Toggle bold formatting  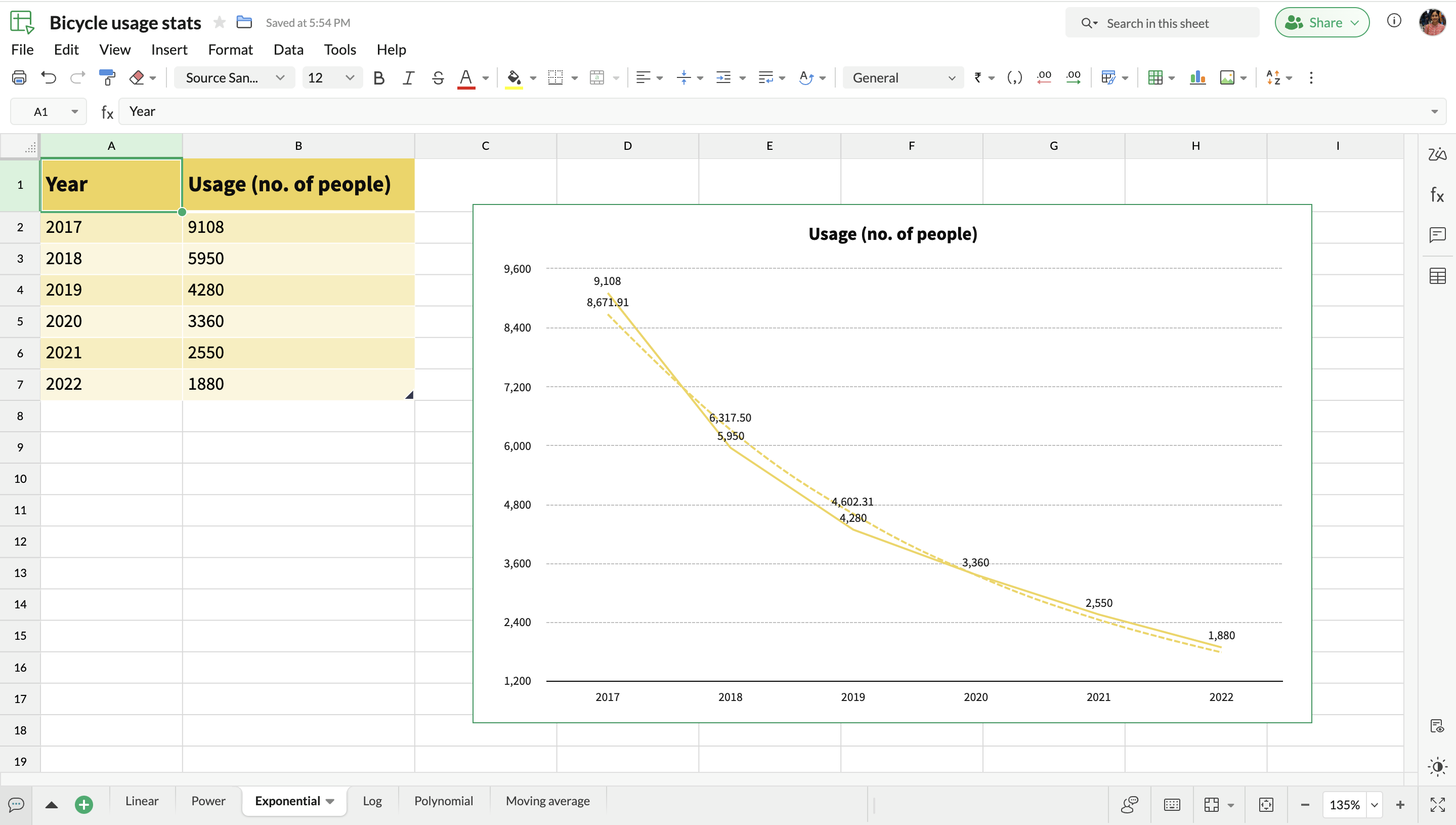click(x=379, y=77)
